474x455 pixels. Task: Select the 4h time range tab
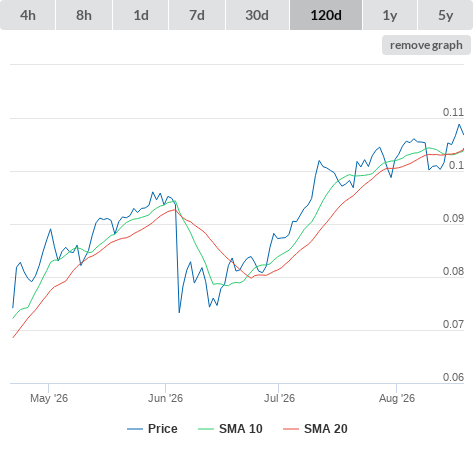coord(28,15)
